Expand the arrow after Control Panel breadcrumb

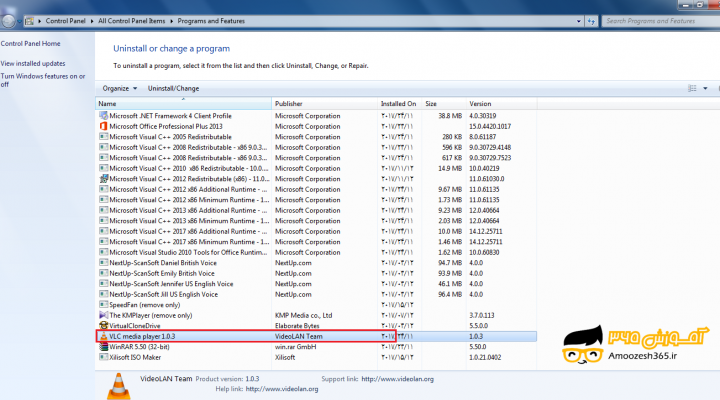92,21
